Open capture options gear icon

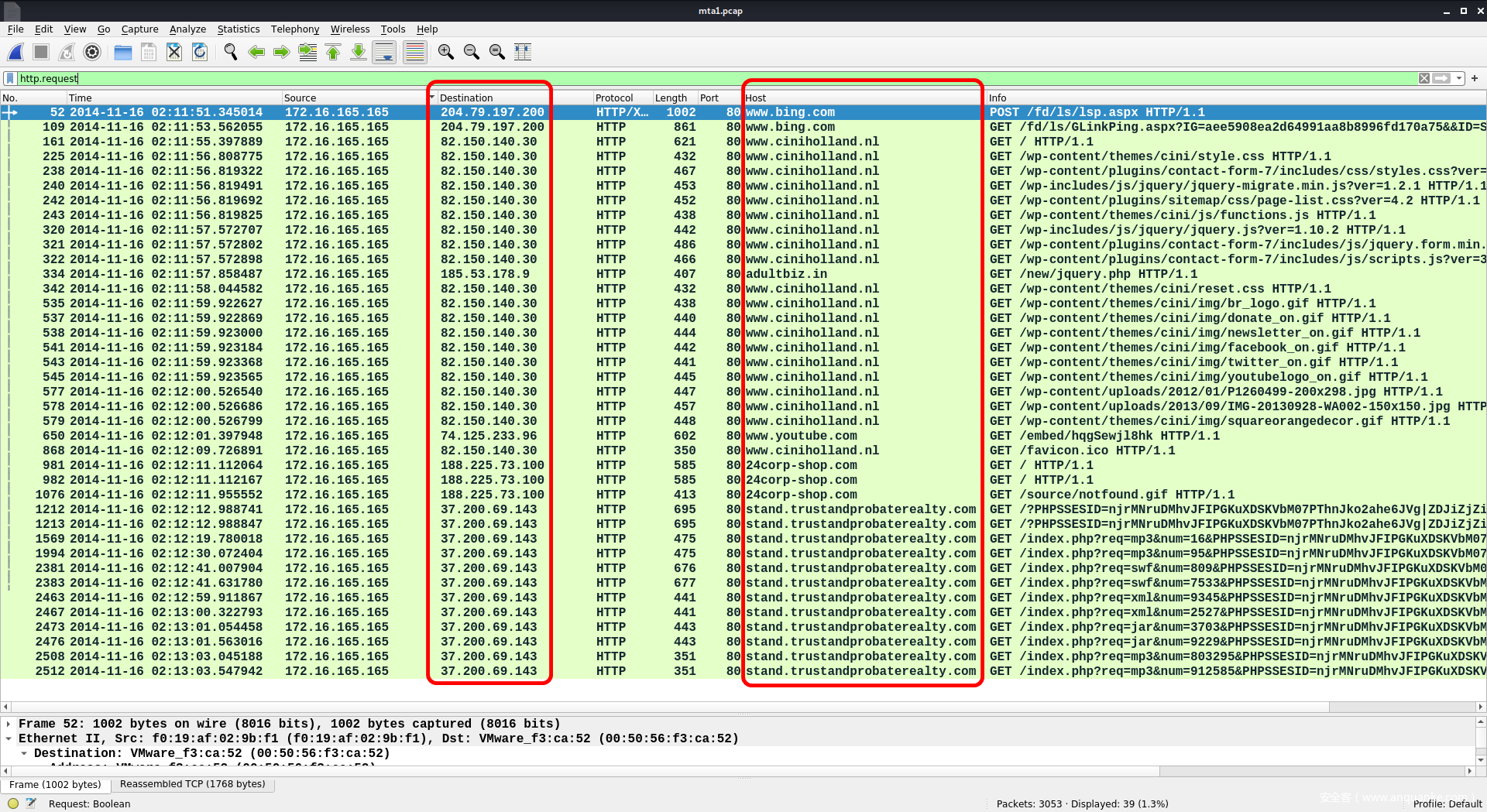click(x=92, y=52)
